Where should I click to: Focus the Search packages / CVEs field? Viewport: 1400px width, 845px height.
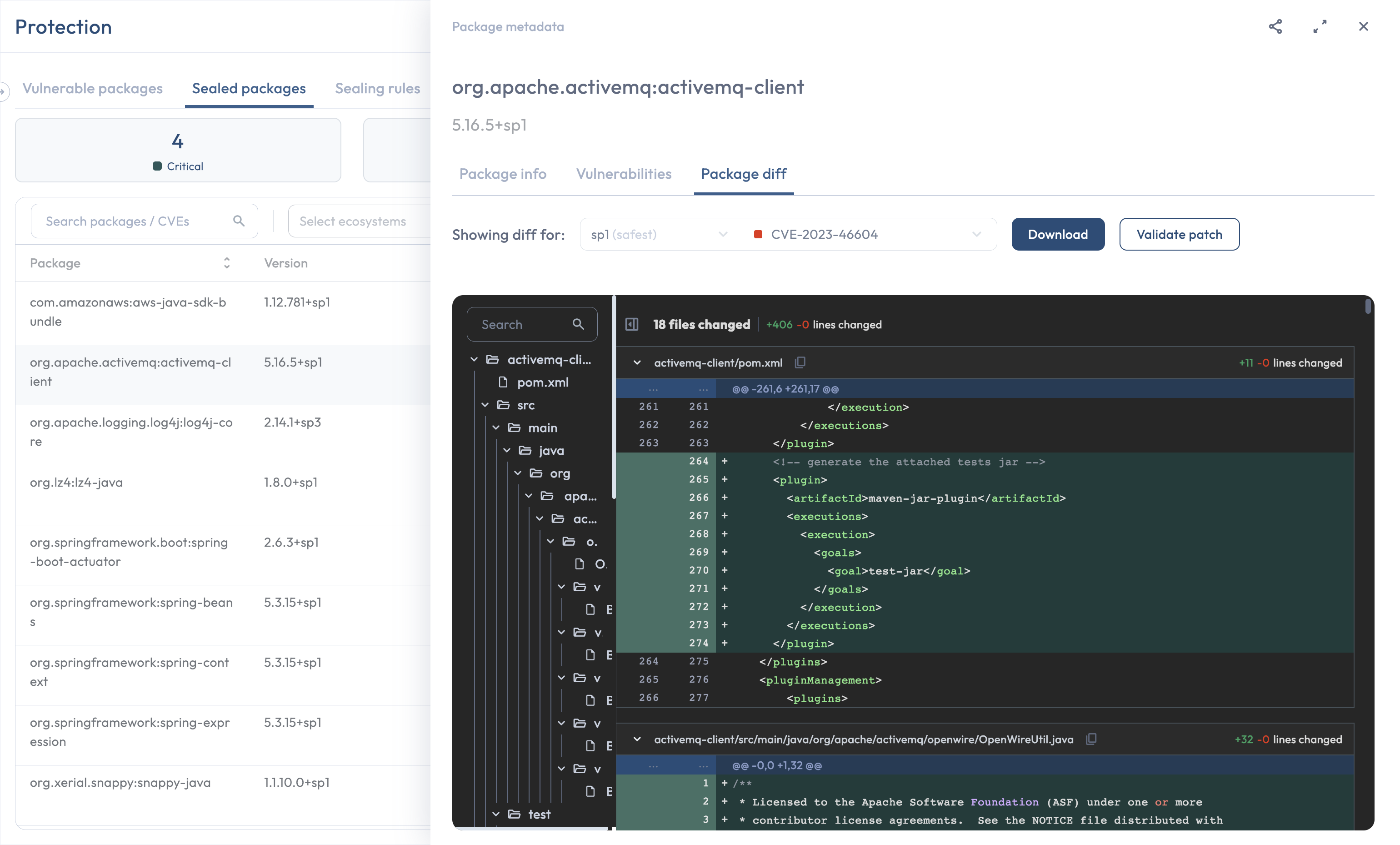(x=144, y=221)
